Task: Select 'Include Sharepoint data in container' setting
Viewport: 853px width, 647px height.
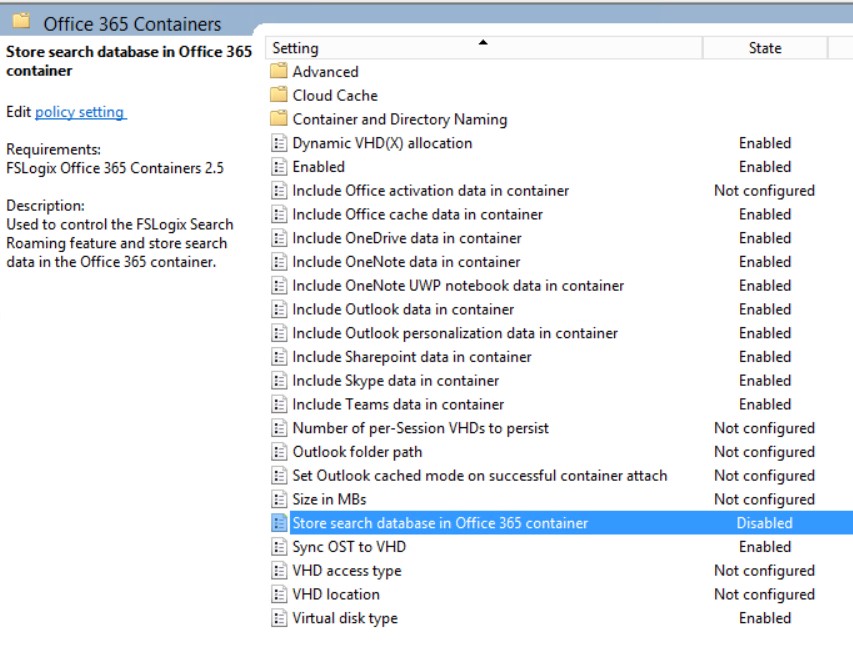Action: (x=412, y=357)
